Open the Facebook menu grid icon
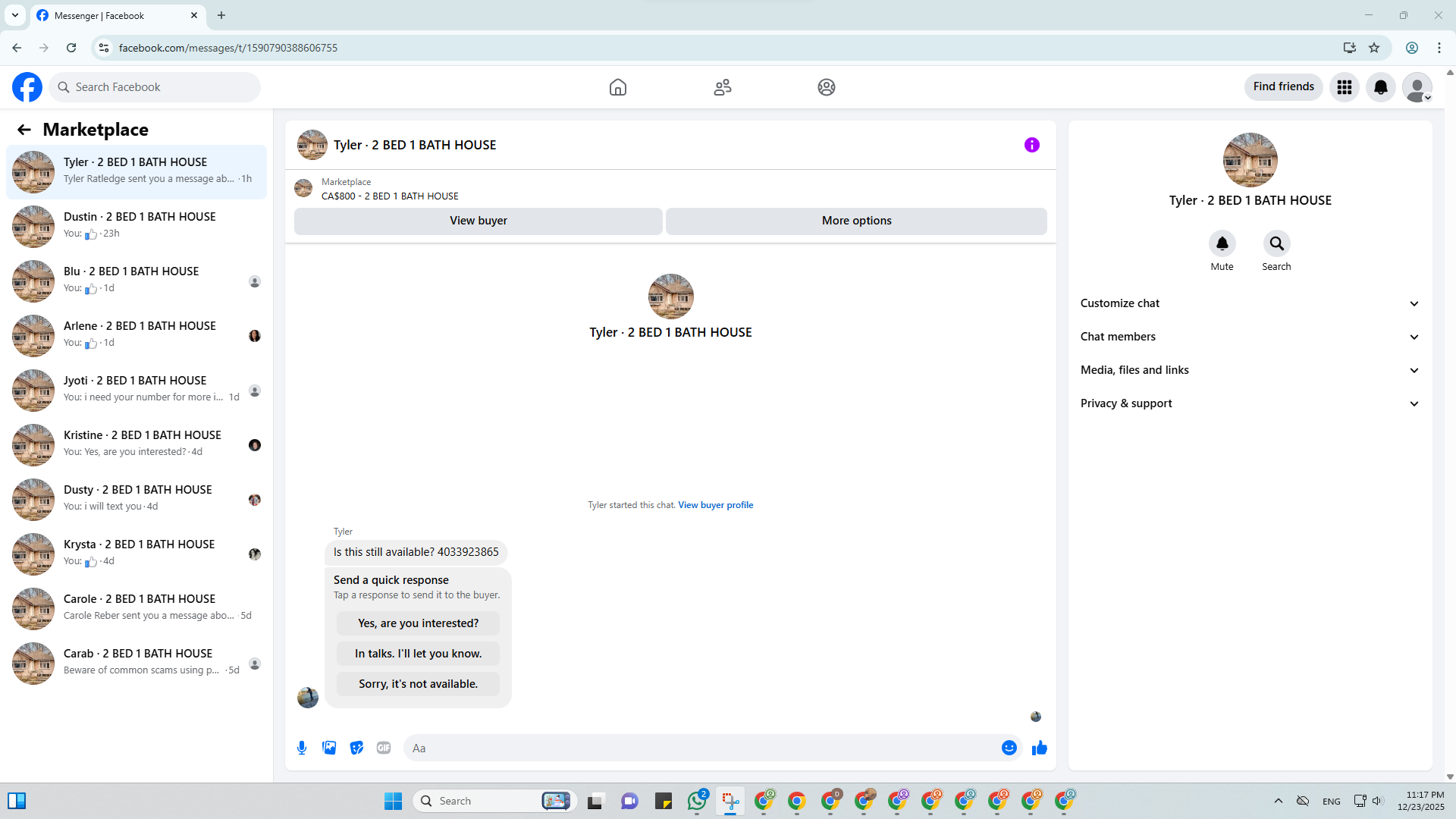This screenshot has width=1456, height=819. pyautogui.click(x=1344, y=87)
